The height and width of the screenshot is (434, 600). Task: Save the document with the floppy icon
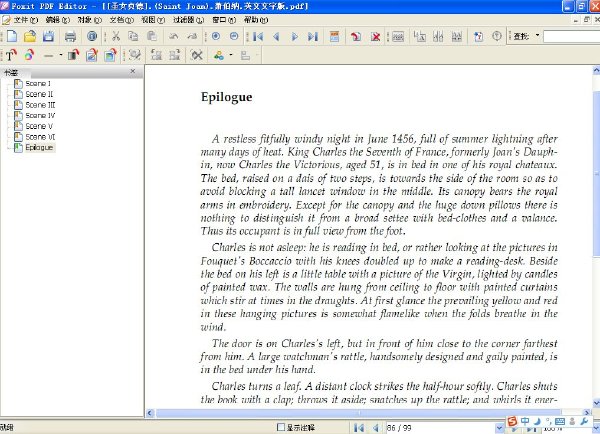pos(48,36)
